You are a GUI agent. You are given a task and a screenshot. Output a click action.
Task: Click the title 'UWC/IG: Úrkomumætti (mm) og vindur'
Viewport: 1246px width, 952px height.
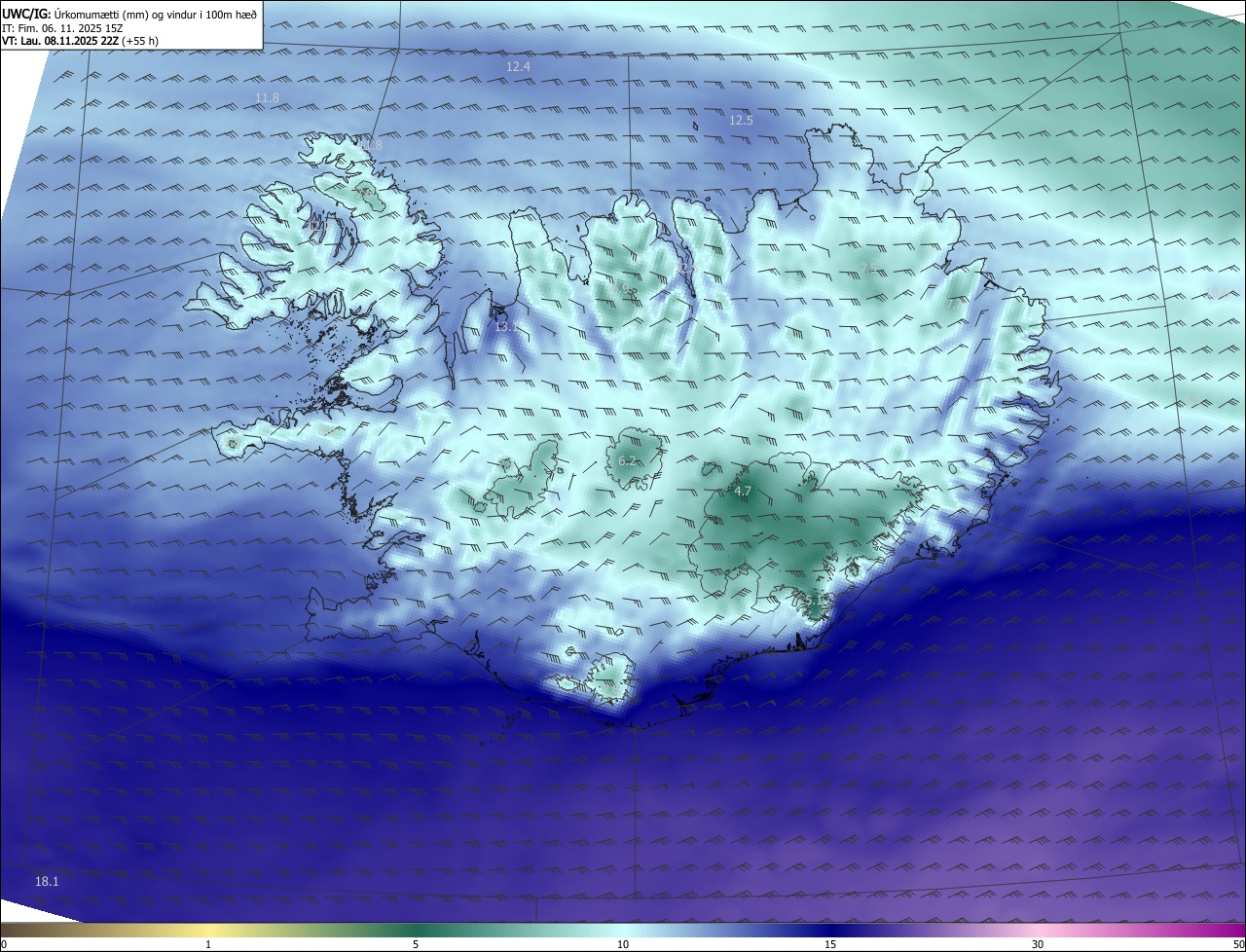click(130, 14)
